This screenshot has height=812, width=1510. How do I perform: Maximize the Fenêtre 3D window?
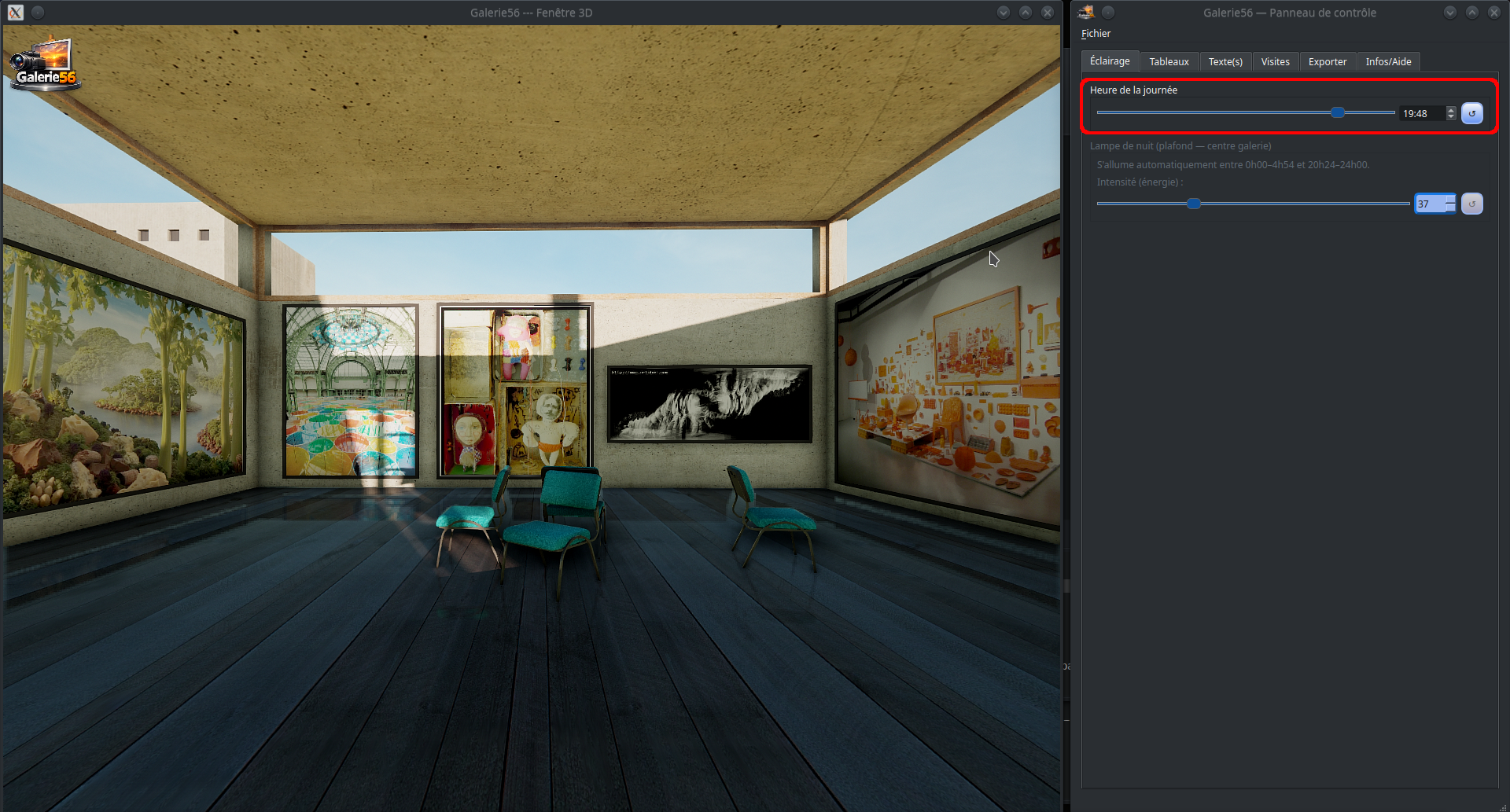coord(1026,13)
